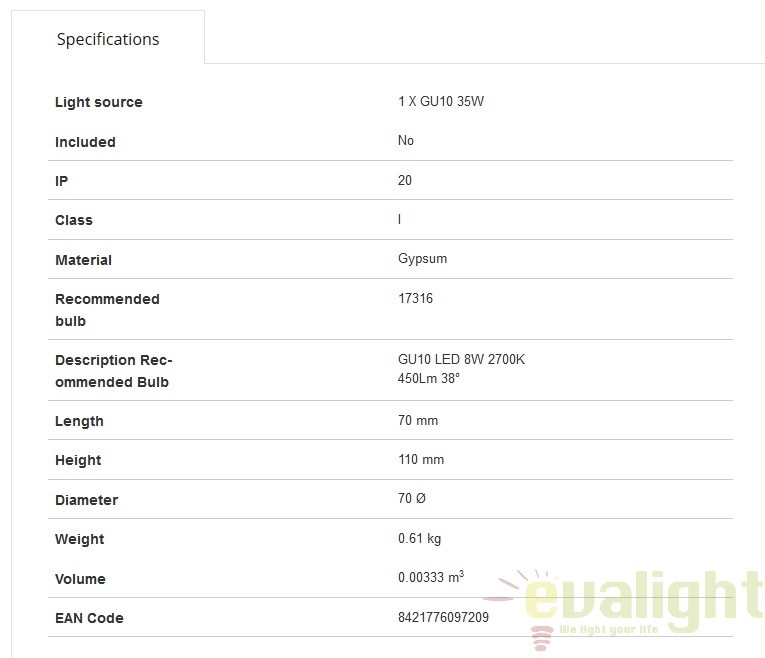Viewport: 765px width, 658px height.
Task: Select the recommended bulb code 17316
Action: pos(415,298)
